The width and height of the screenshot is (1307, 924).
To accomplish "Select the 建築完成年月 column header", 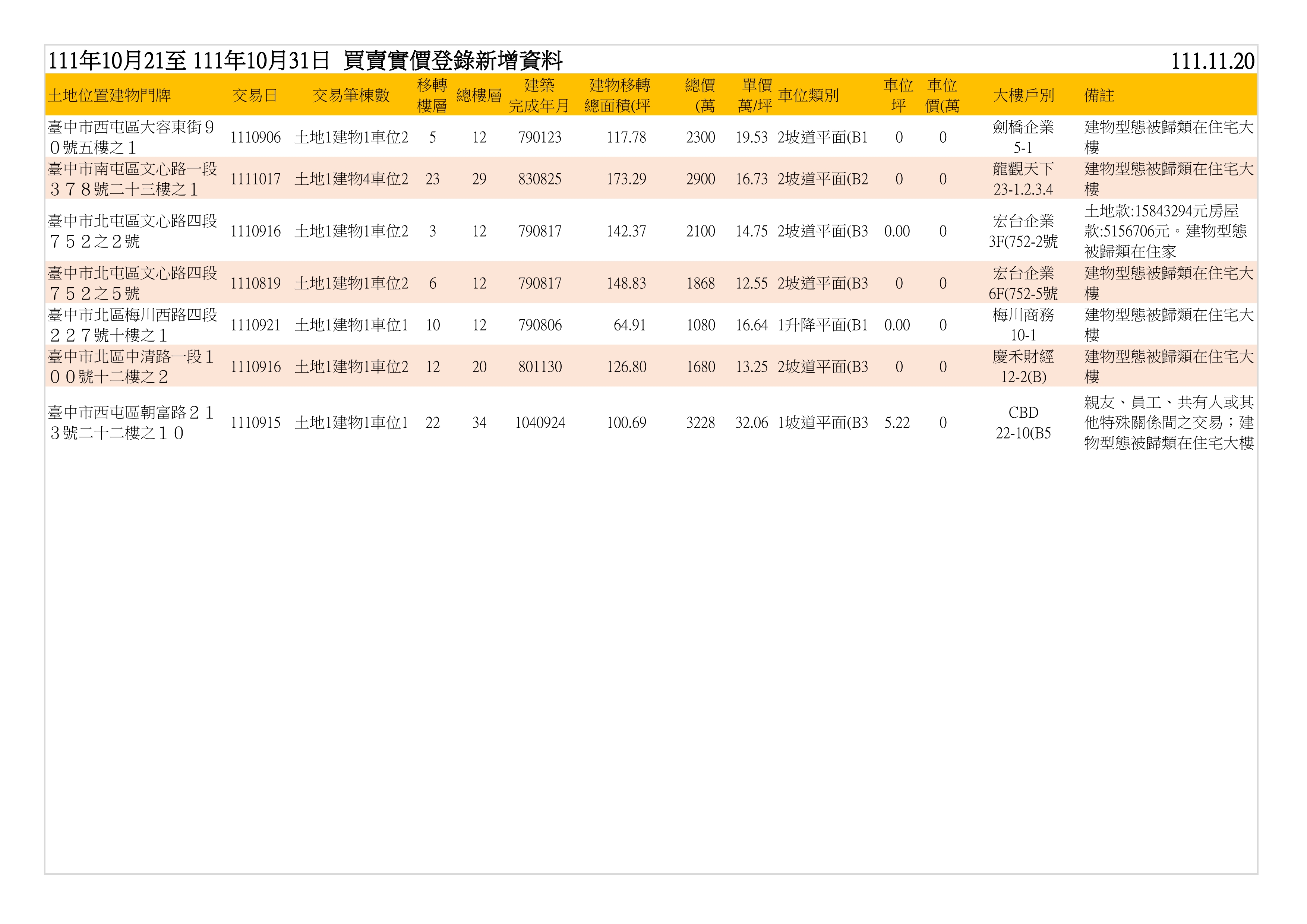I will pos(539,95).
